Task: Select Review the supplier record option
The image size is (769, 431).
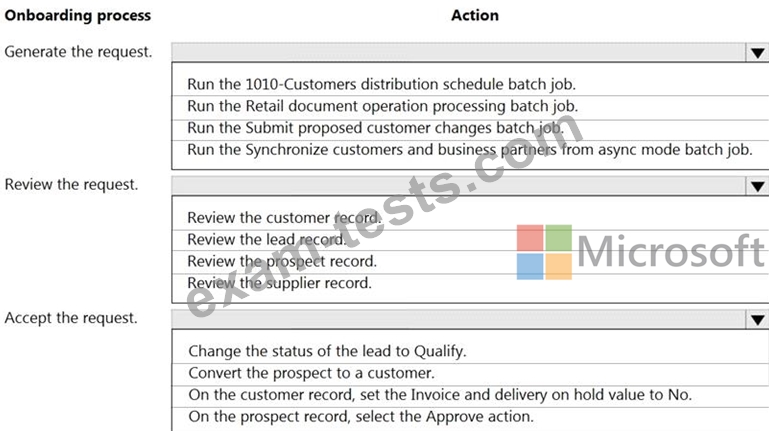Action: 279,283
